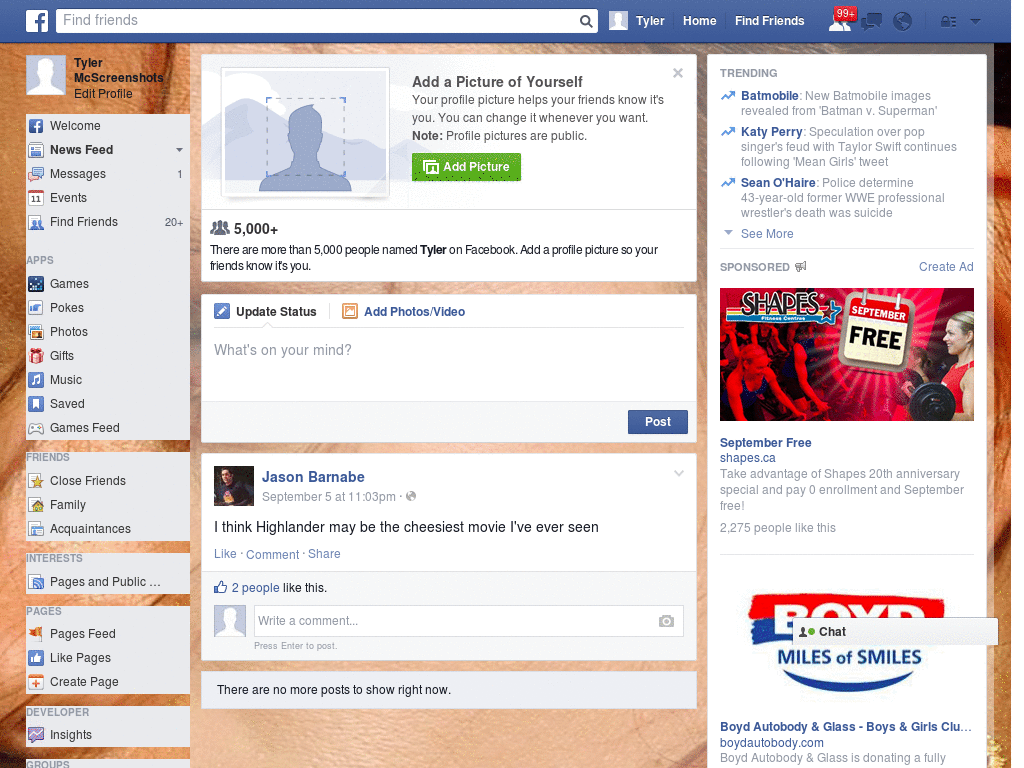Screen dimensions: 1024x768
Task: Click the What's on your mind box
Action: [x=449, y=364]
